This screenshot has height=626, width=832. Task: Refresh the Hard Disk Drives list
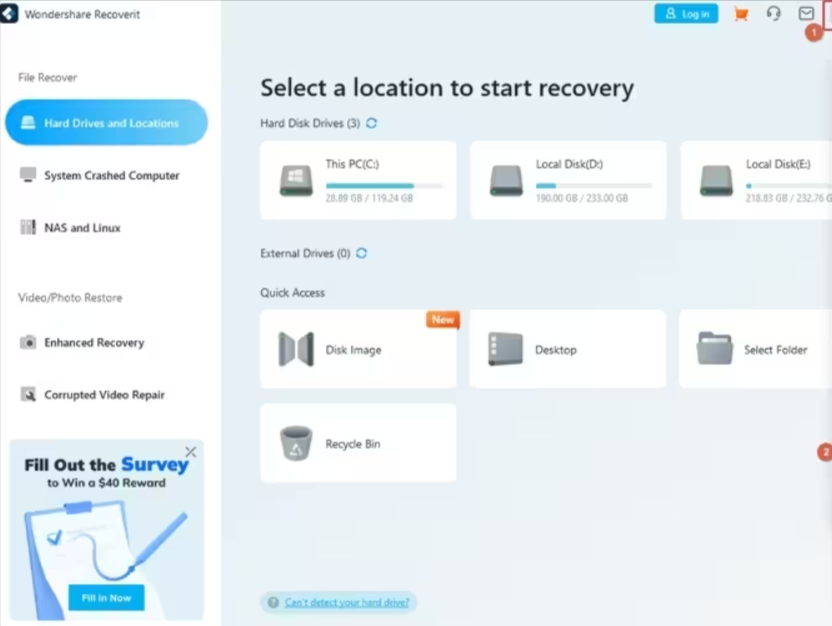pos(371,123)
